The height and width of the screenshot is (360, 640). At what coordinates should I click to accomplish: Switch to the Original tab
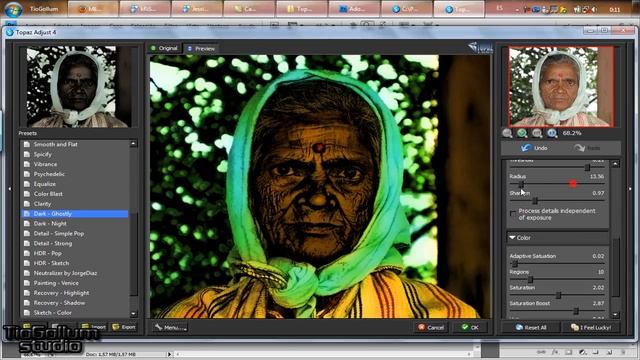[x=164, y=48]
